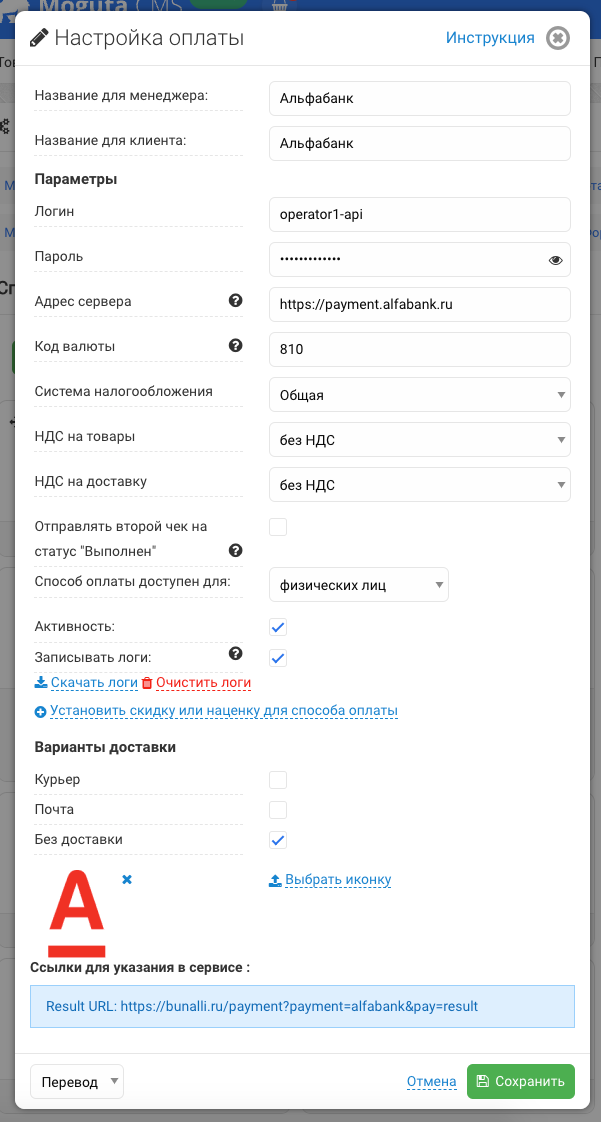Viewport: 601px width, 1122px height.
Task: Focus the Пароль input field
Action: (420, 260)
